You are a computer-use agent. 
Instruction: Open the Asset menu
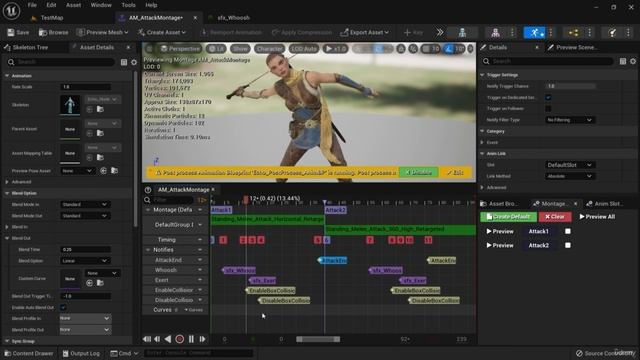tap(73, 5)
